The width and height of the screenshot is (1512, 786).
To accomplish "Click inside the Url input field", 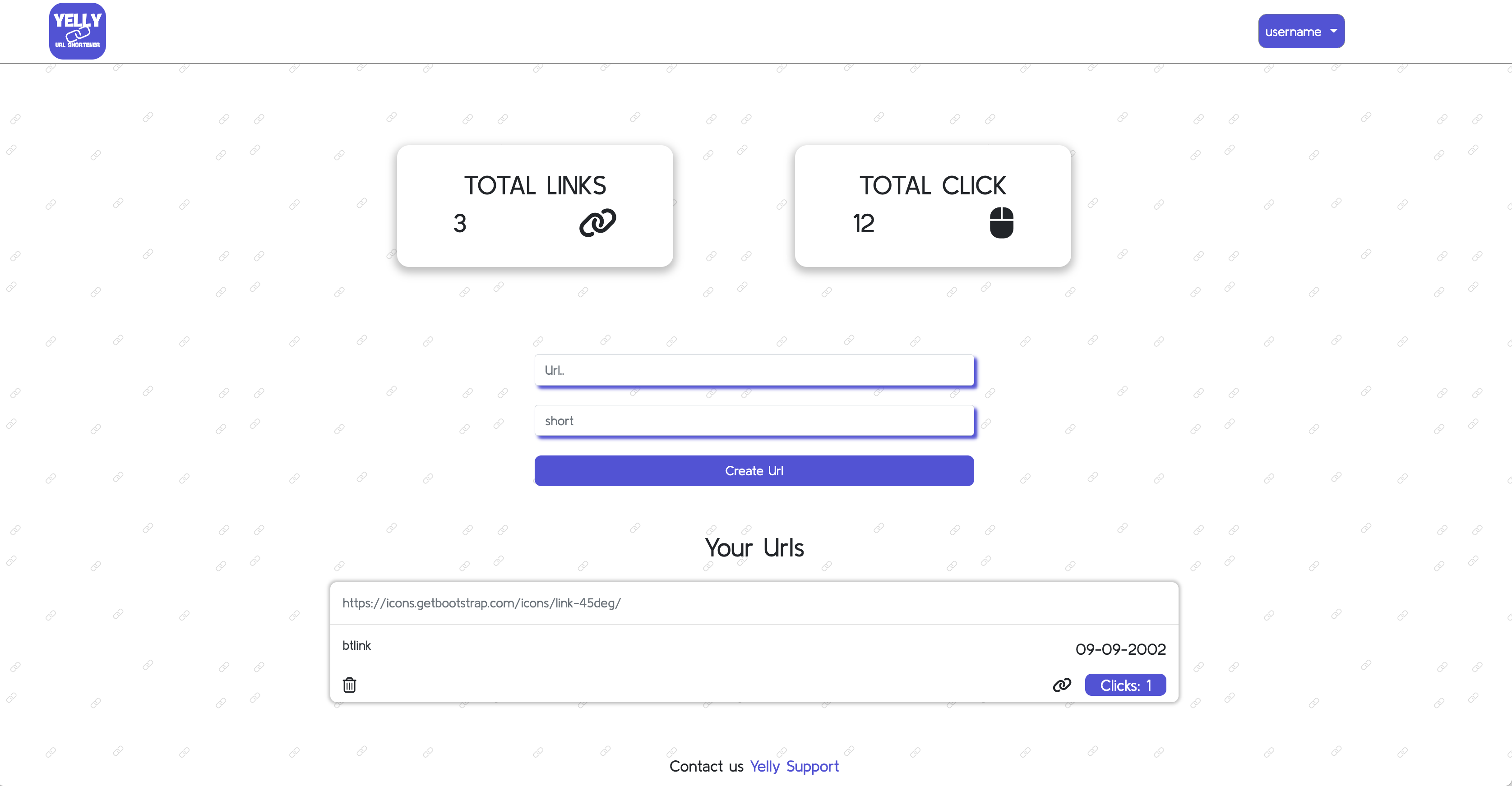I will [754, 370].
